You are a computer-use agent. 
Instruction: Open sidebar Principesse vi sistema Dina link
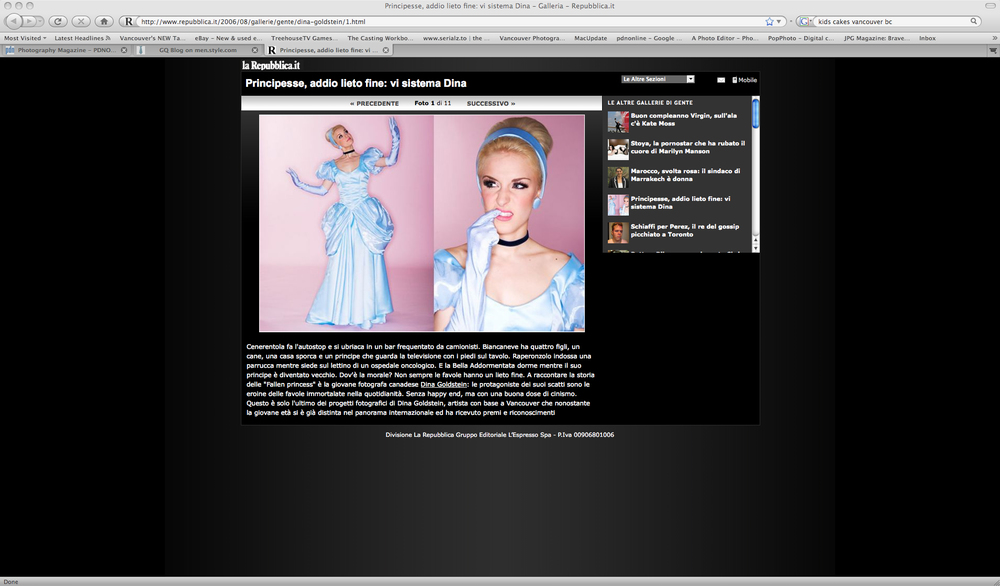[680, 203]
